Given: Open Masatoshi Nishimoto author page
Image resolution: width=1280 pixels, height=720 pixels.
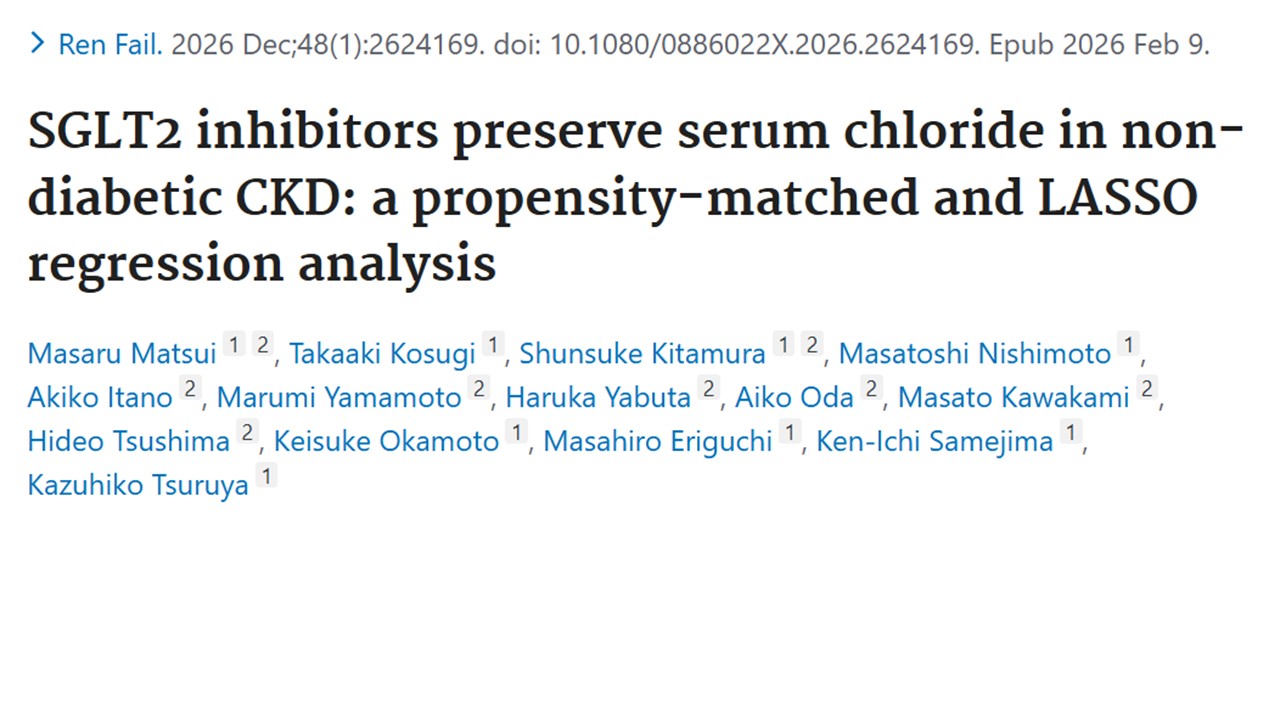Looking at the screenshot, I should click(x=974, y=353).
